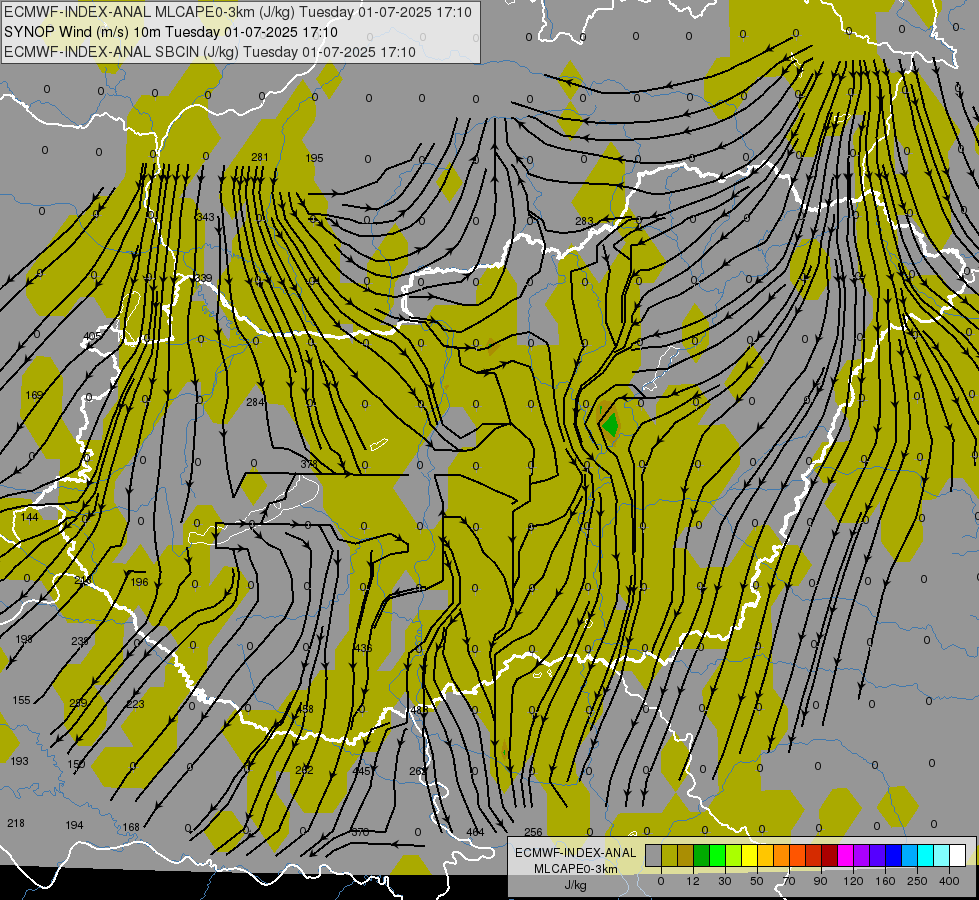Click the legend label 'MLCAPE0-3km'
Image resolution: width=979 pixels, height=900 pixels.
[575, 869]
